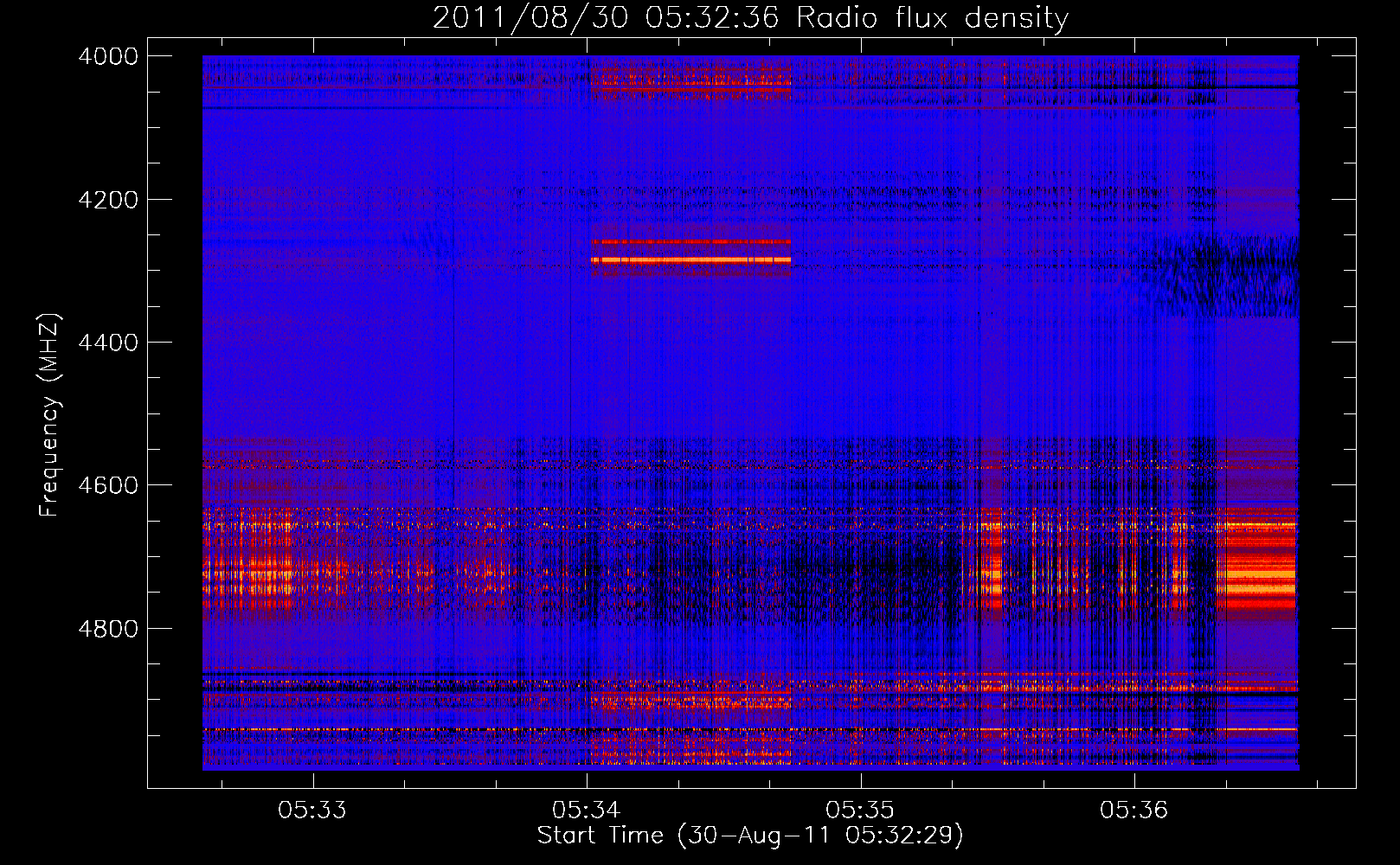The image size is (1400, 865).
Task: Click the '4600' frequency axis label
Action: [108, 485]
